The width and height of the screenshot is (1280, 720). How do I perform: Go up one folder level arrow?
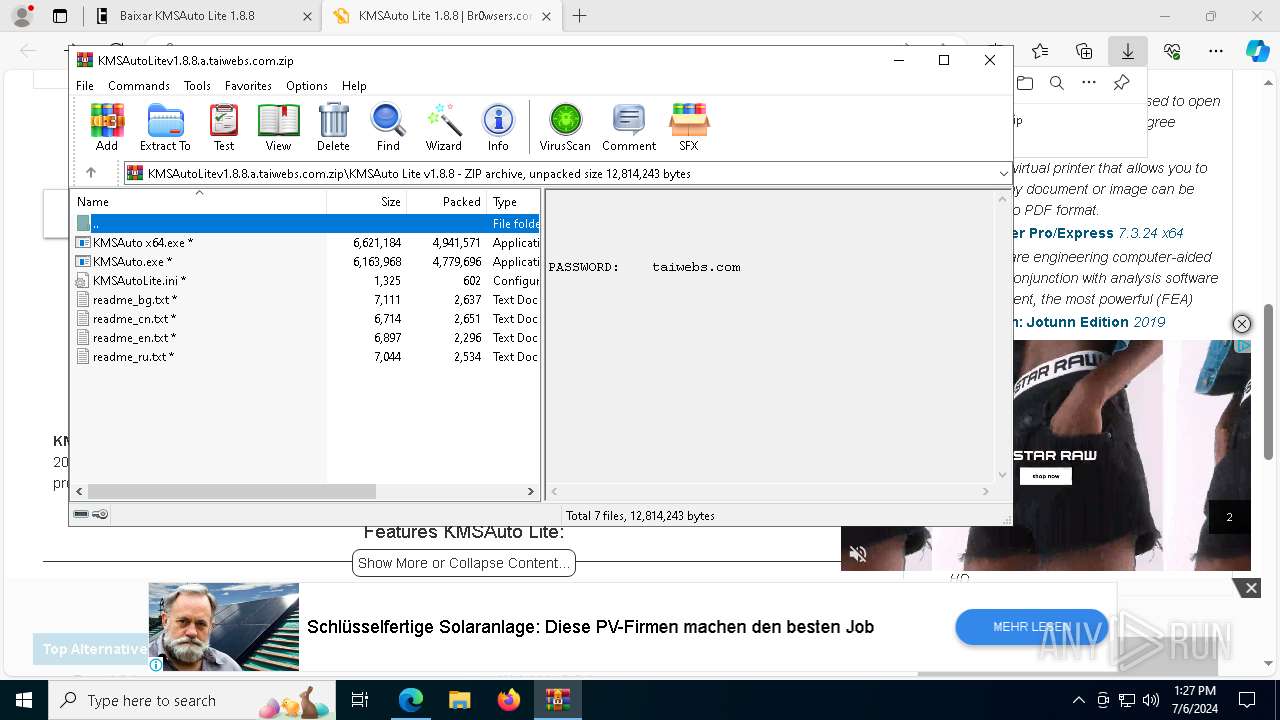(91, 173)
